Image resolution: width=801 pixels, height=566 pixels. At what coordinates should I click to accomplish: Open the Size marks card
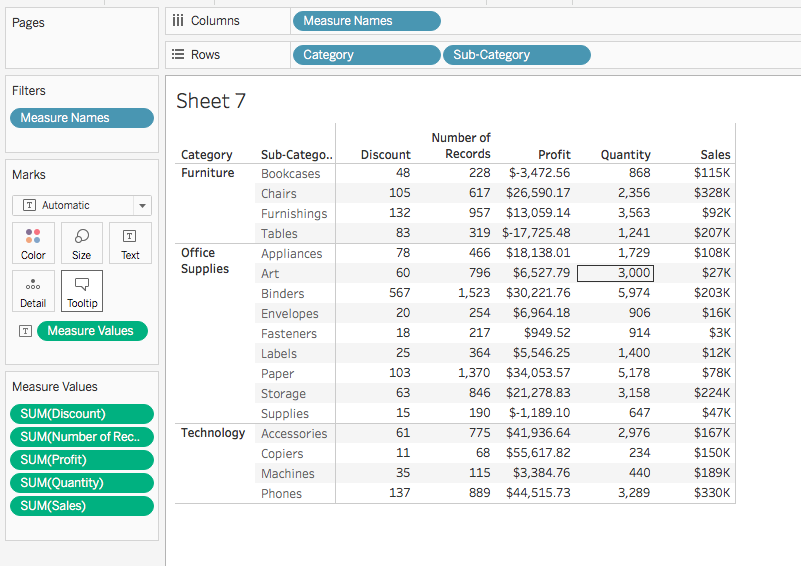[x=82, y=244]
